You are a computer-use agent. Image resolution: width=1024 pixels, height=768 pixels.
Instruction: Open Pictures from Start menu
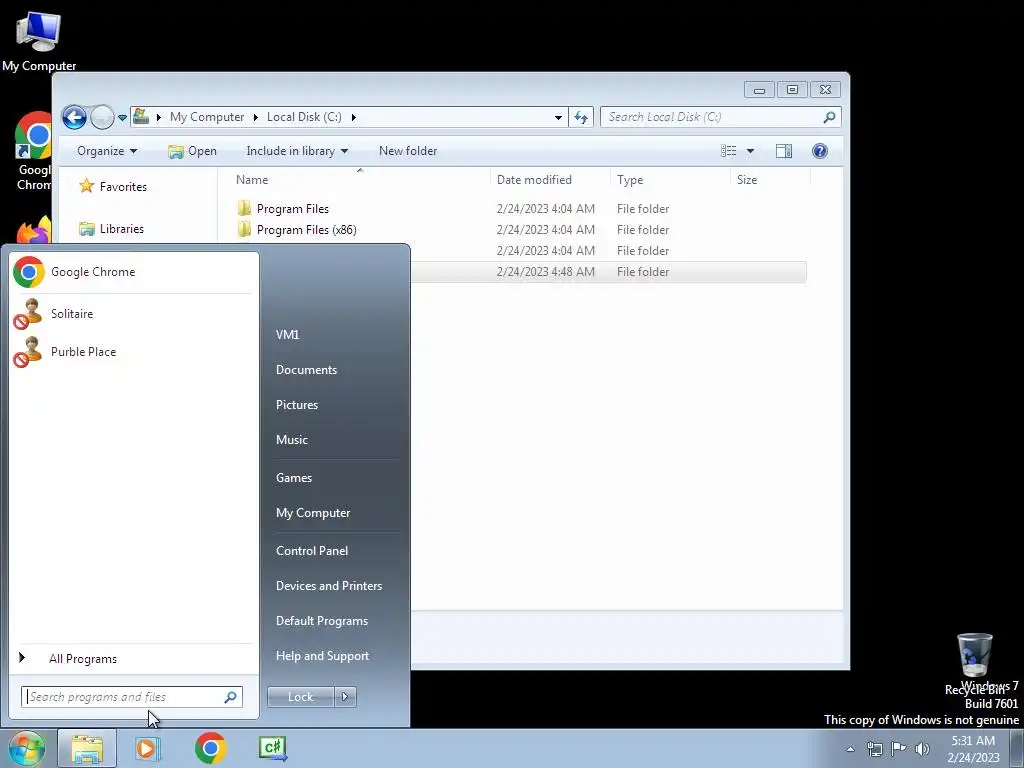coord(297,405)
